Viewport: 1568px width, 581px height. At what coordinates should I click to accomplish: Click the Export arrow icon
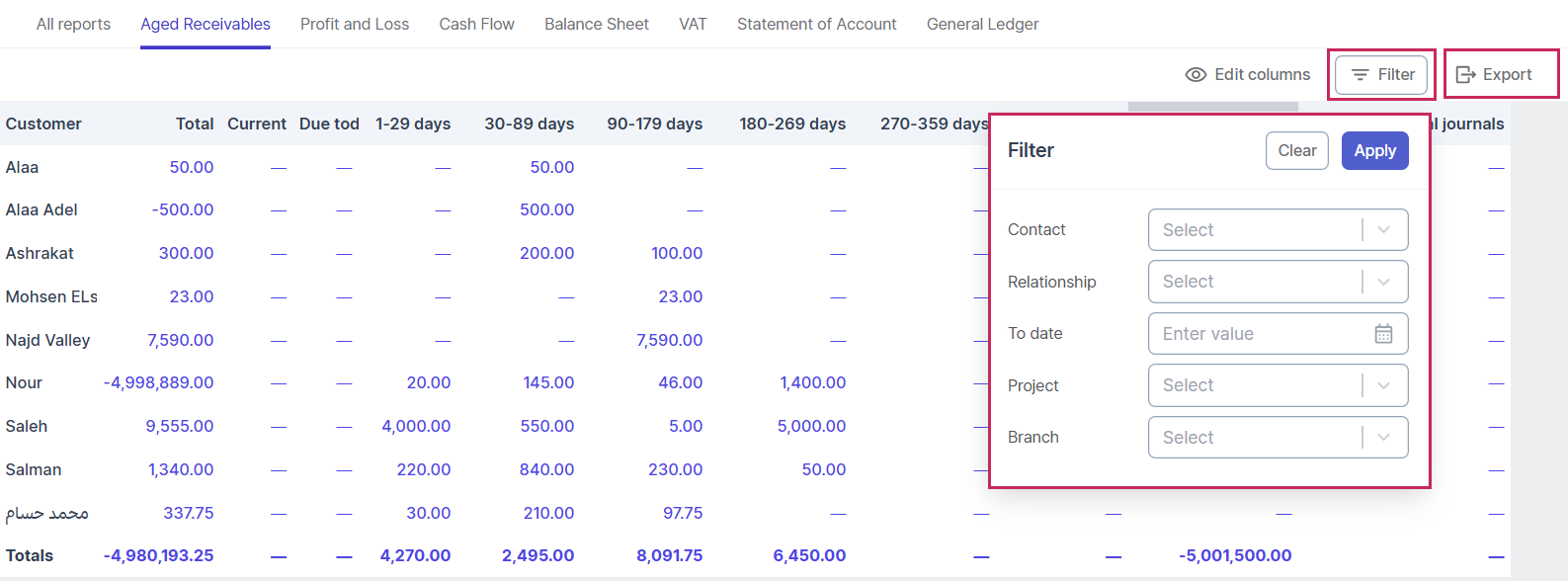(1466, 75)
